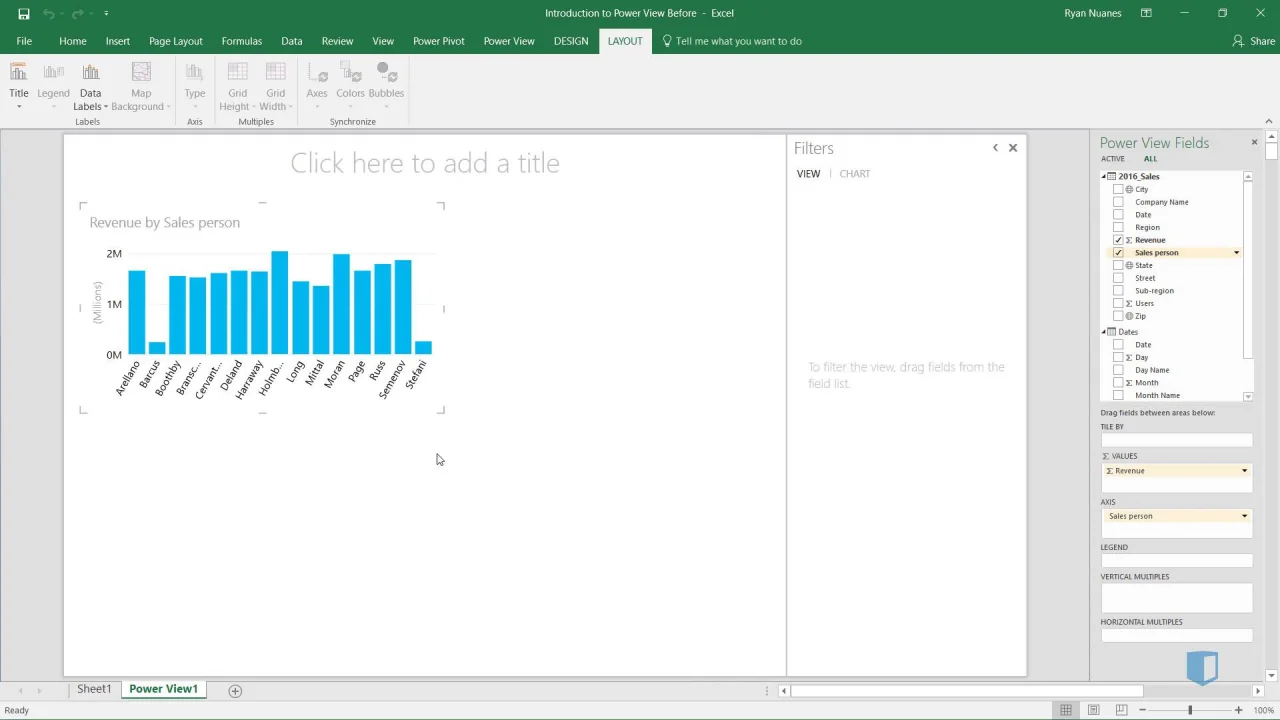
Task: Switch to the Home ribbon tab
Action: click(72, 41)
